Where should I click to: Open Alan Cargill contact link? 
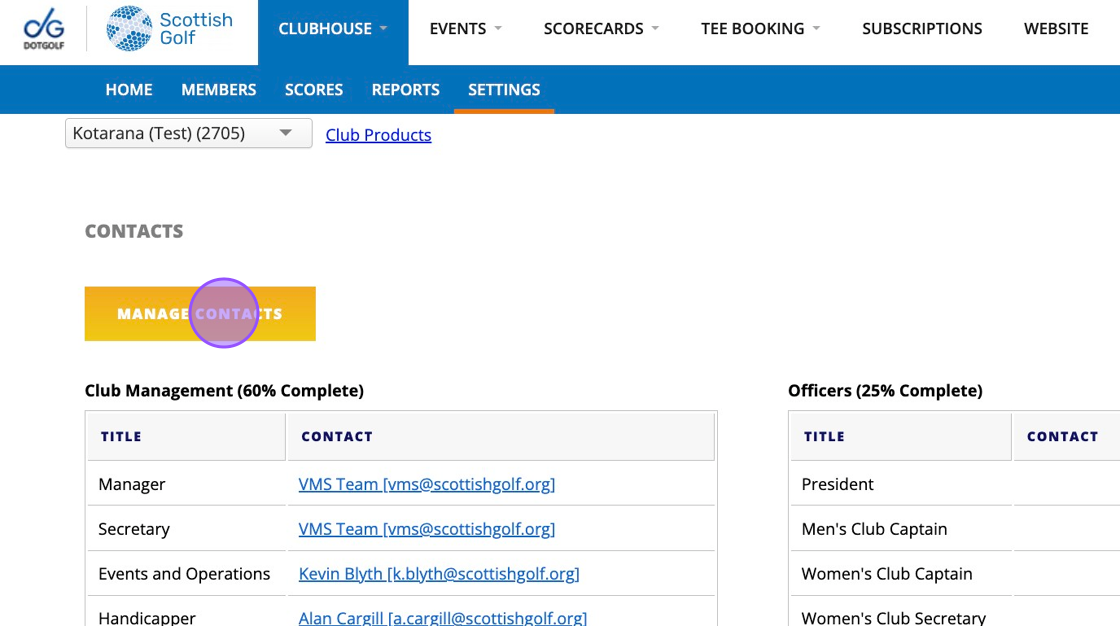pos(443,618)
